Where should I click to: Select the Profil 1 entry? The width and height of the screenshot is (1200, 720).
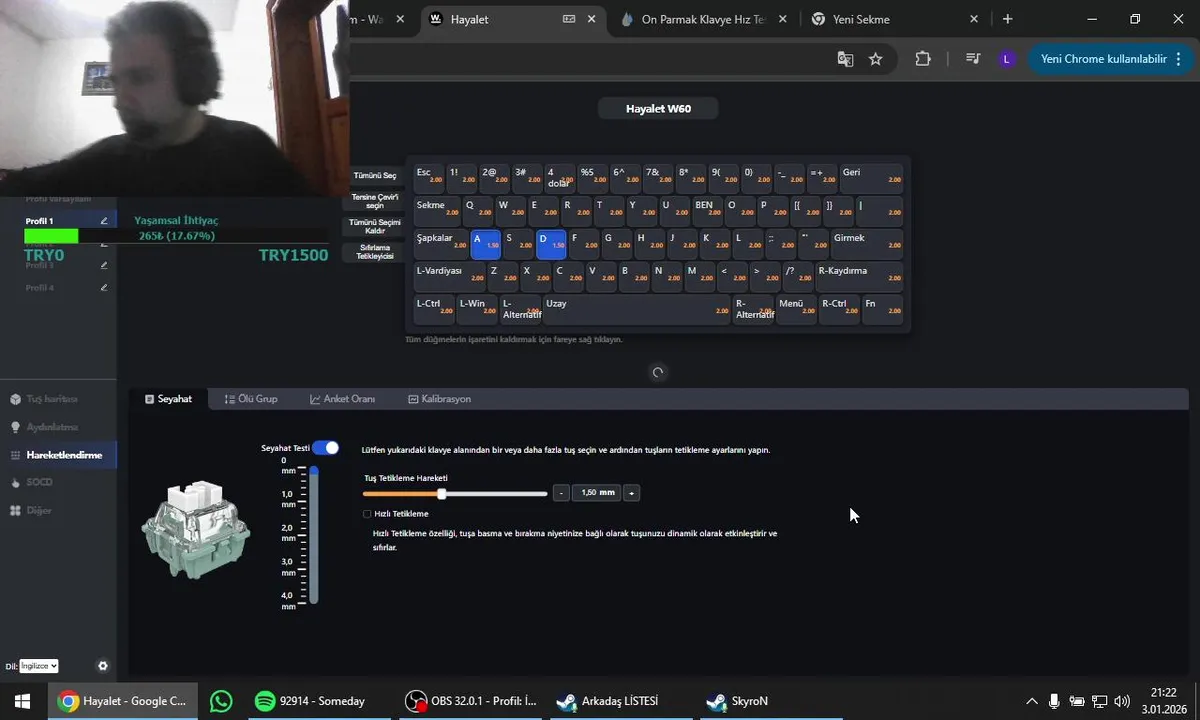60,221
